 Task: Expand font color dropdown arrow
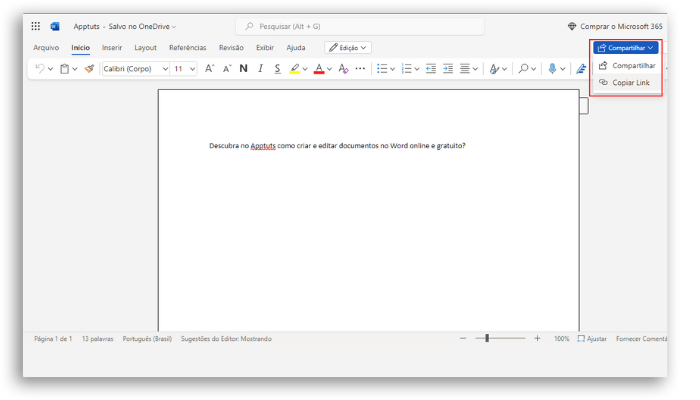tap(329, 69)
